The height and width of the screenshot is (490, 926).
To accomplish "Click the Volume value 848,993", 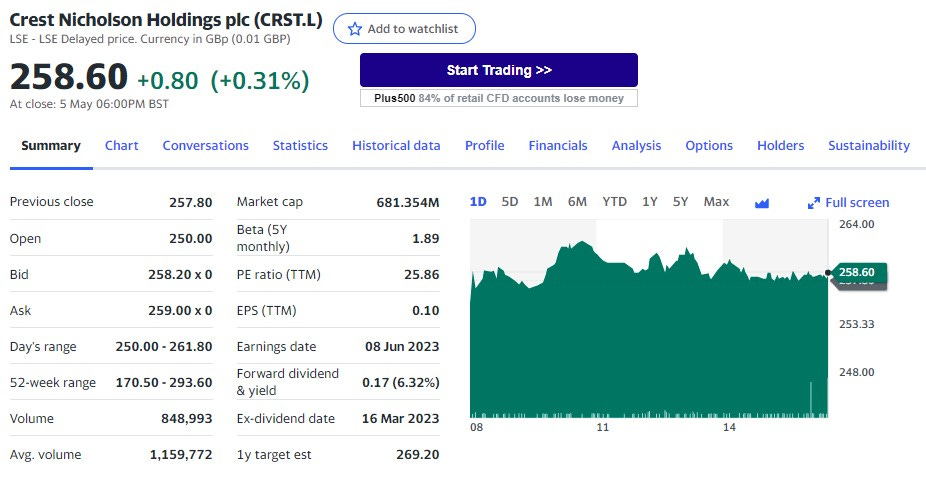I will 187,419.
